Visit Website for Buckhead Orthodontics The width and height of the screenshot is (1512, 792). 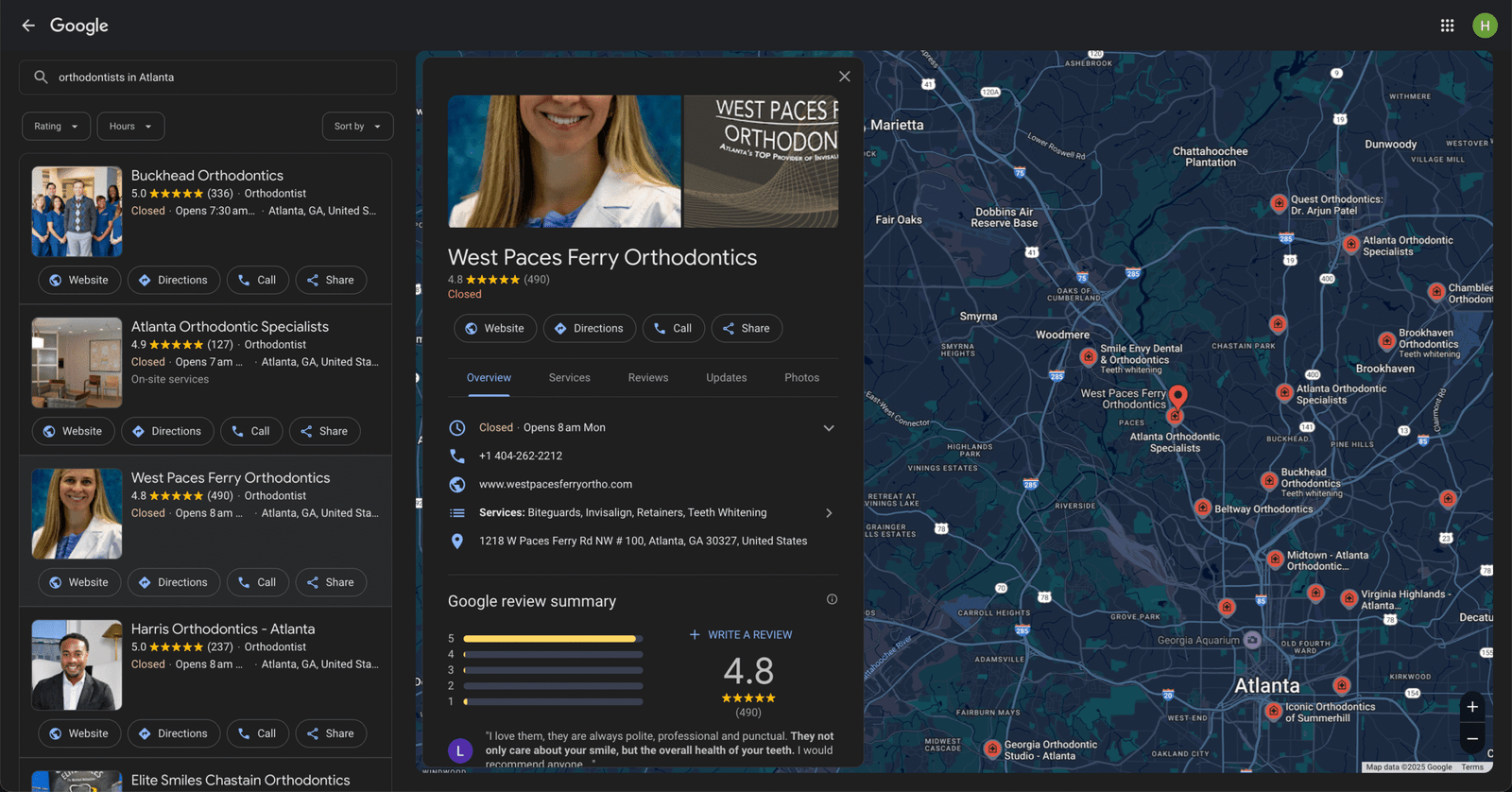[79, 280]
